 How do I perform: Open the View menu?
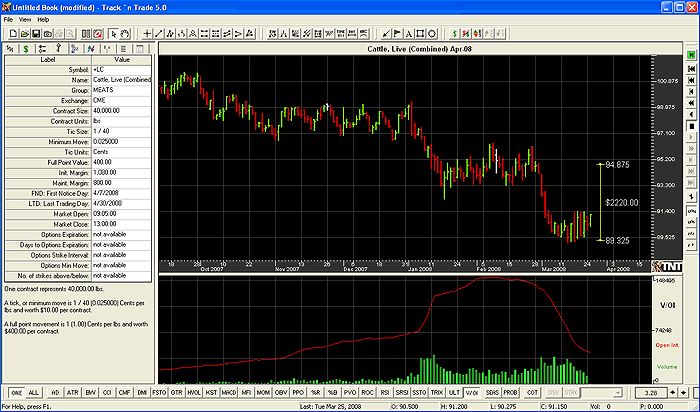25,20
